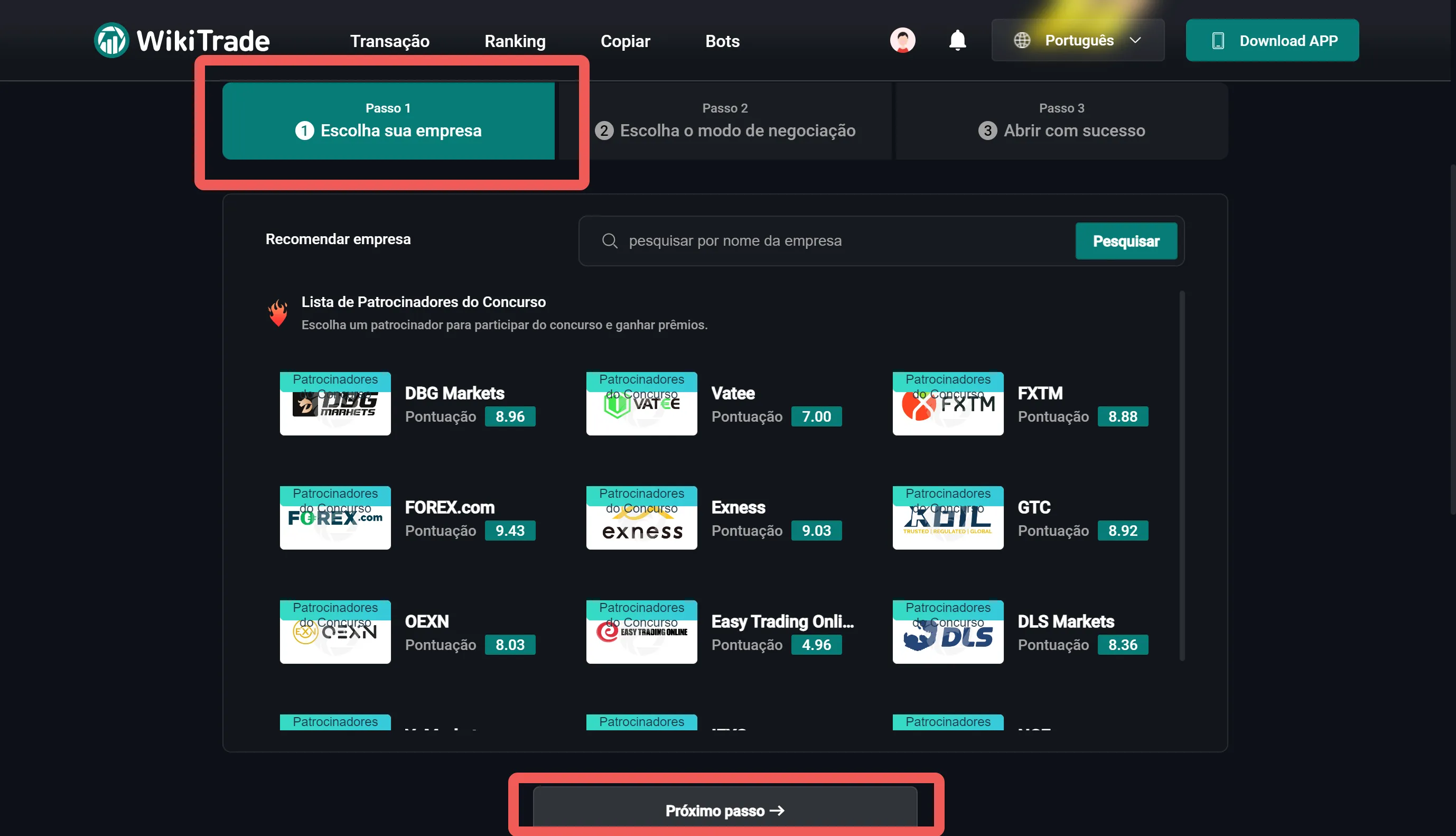Click the Pesquisar button
Image resolution: width=1456 pixels, height=836 pixels.
pos(1126,241)
